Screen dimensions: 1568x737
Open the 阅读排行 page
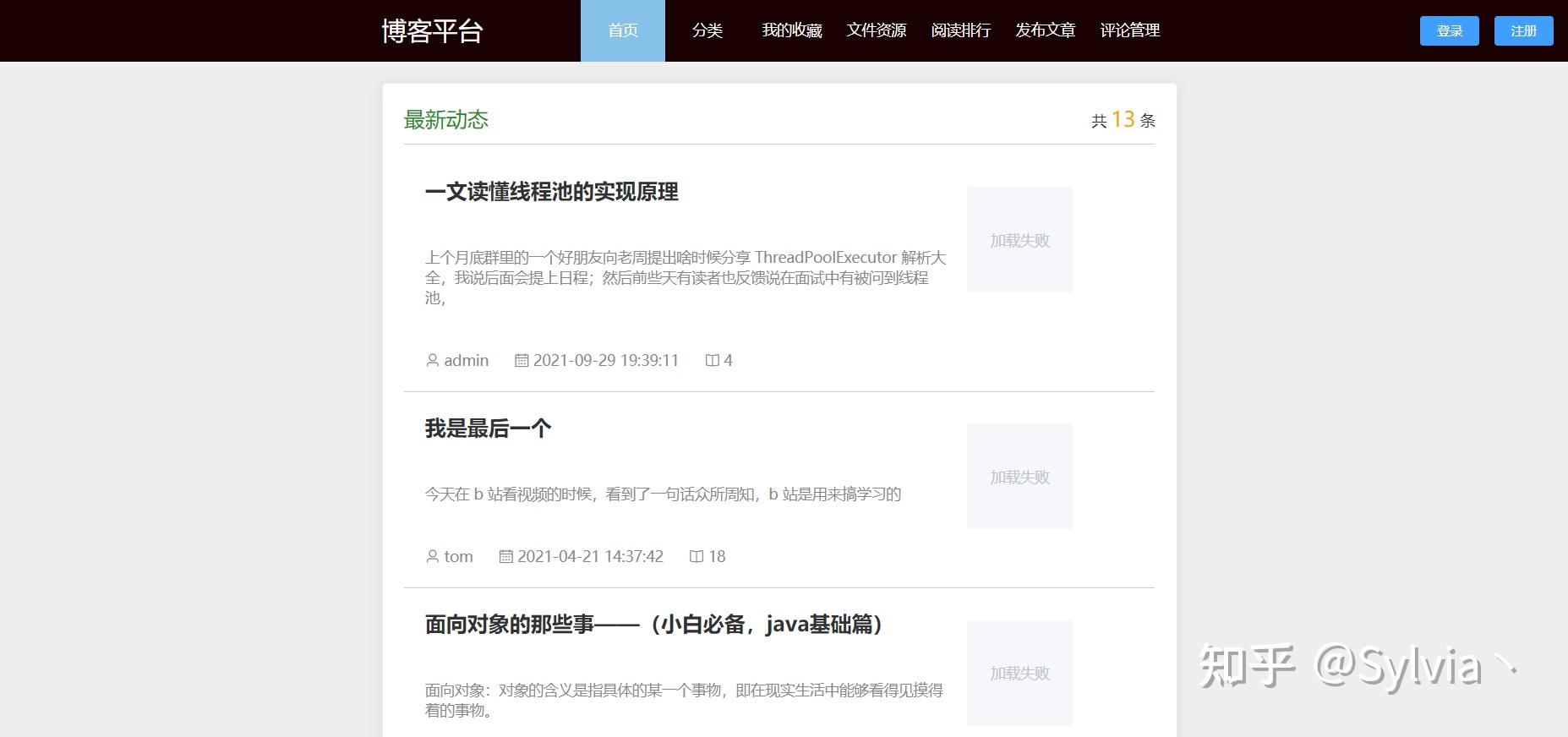[x=961, y=30]
